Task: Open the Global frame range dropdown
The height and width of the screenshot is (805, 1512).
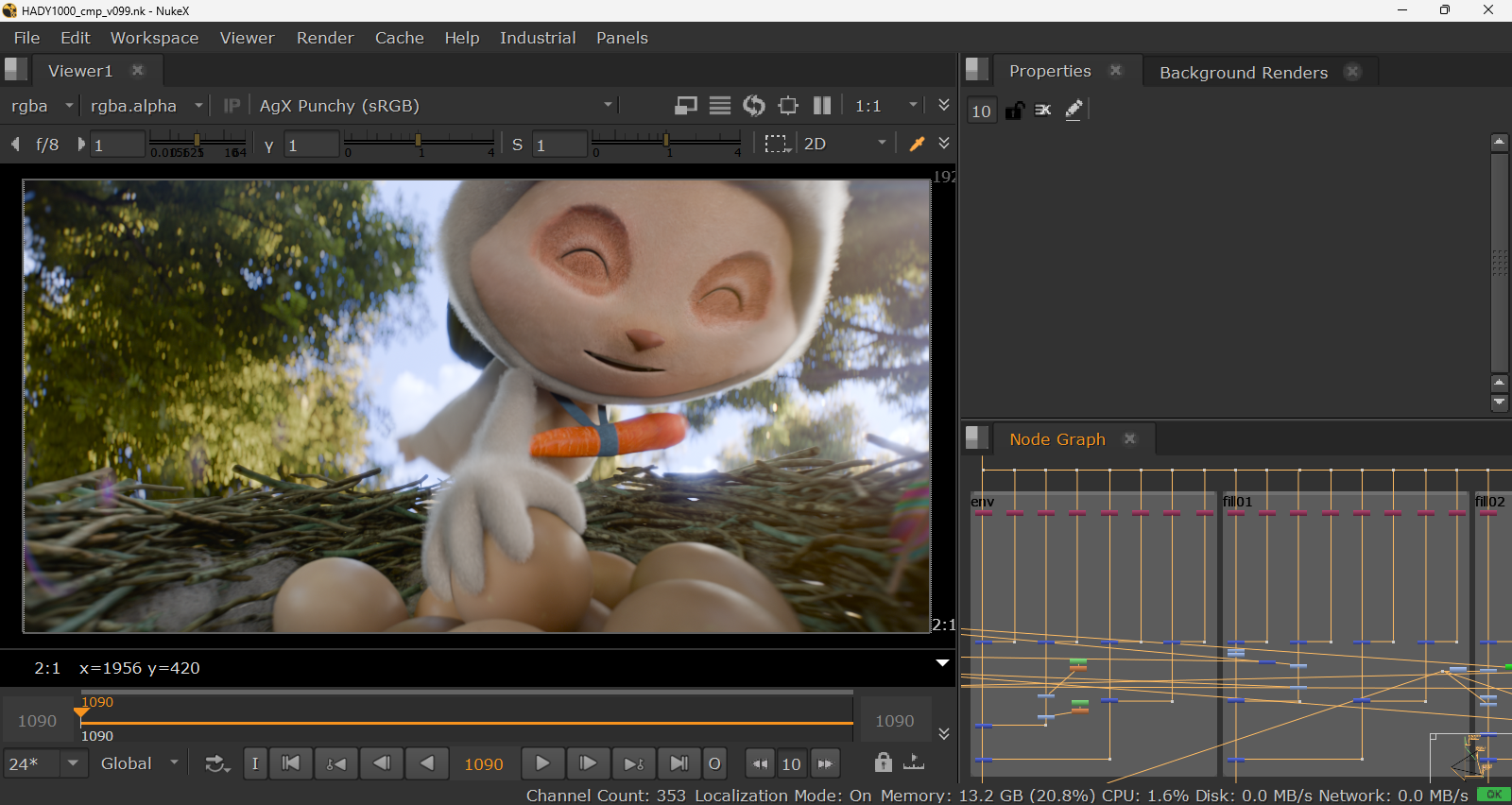Action: click(x=140, y=763)
